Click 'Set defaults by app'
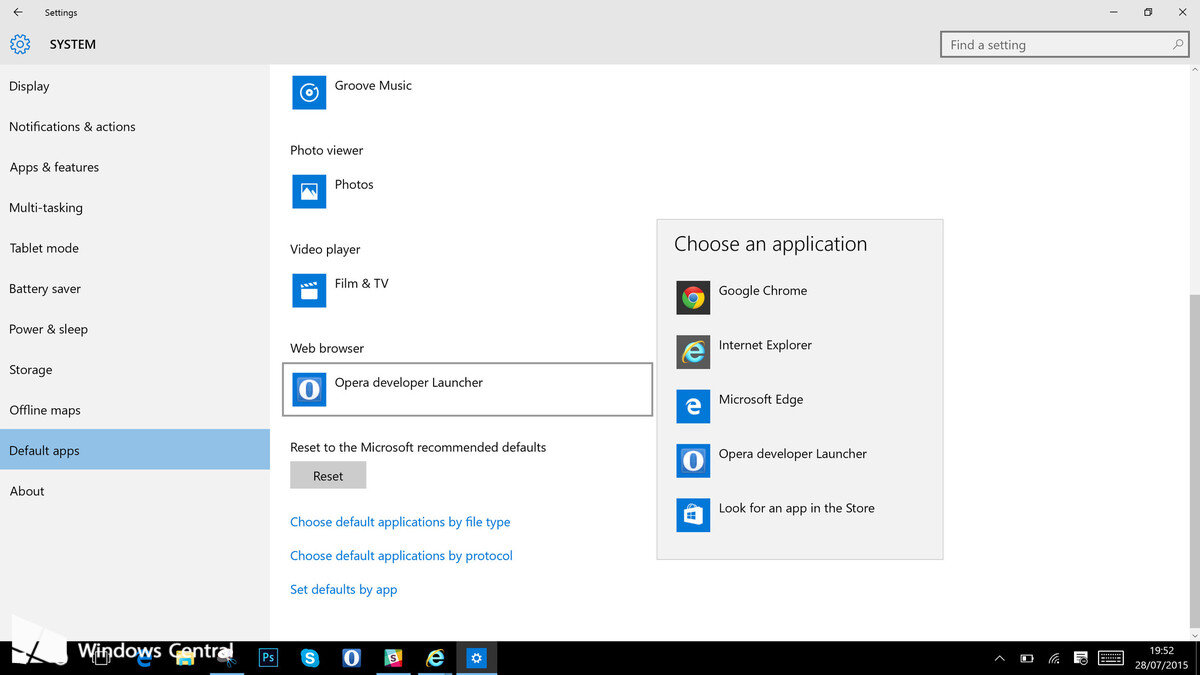 pyautogui.click(x=343, y=589)
